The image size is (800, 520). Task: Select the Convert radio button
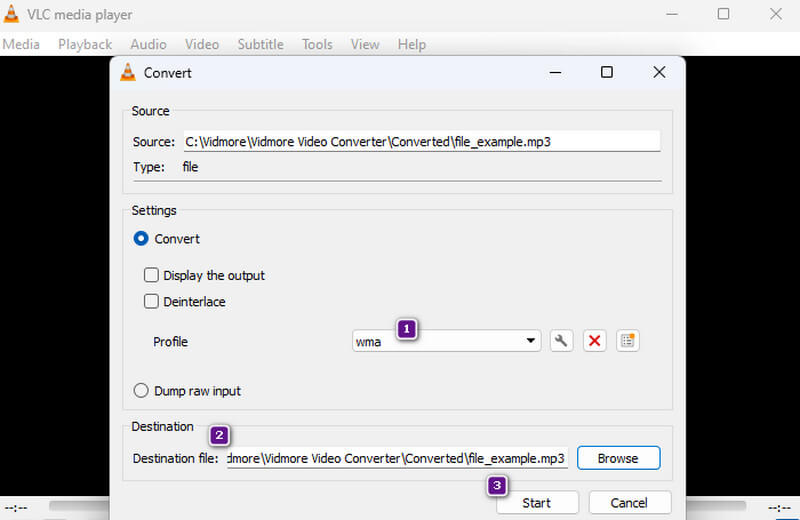141,239
